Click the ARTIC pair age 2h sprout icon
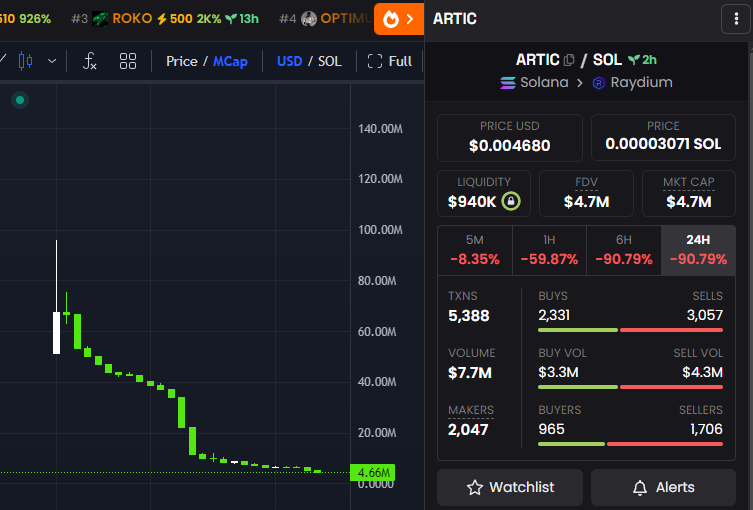 [634, 60]
